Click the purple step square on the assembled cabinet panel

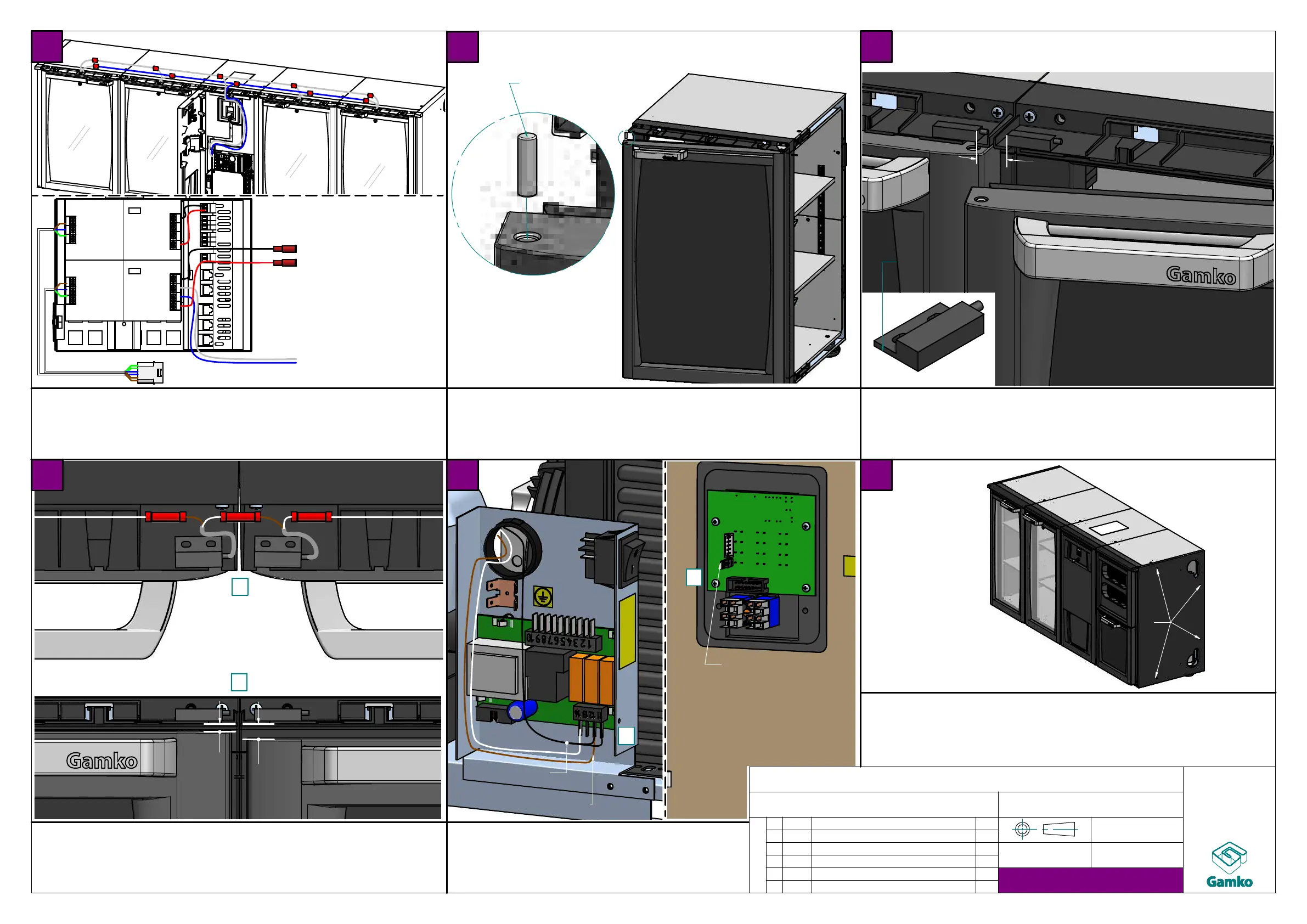(x=876, y=475)
